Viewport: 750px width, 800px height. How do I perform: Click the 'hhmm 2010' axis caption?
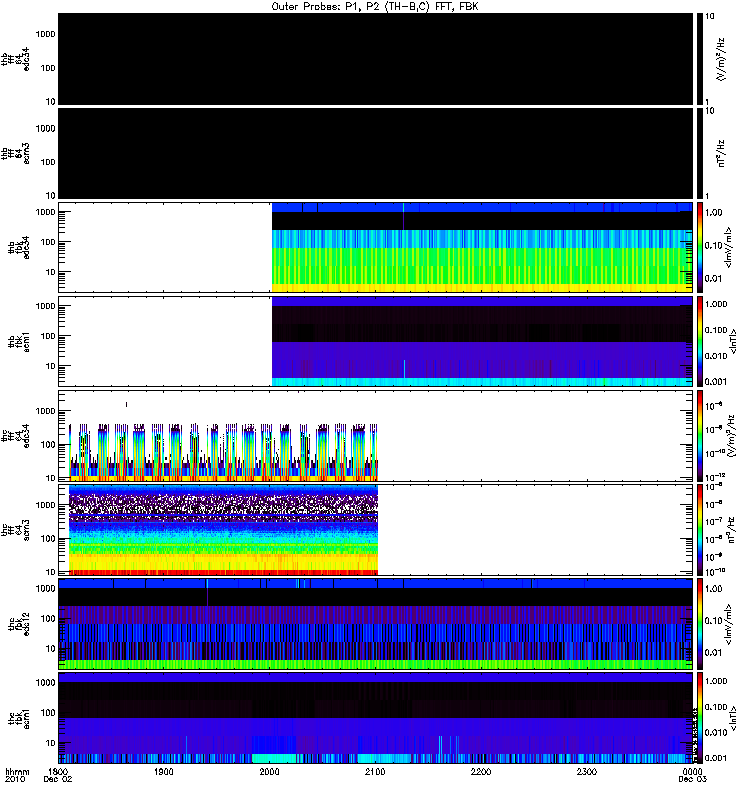tap(17, 776)
